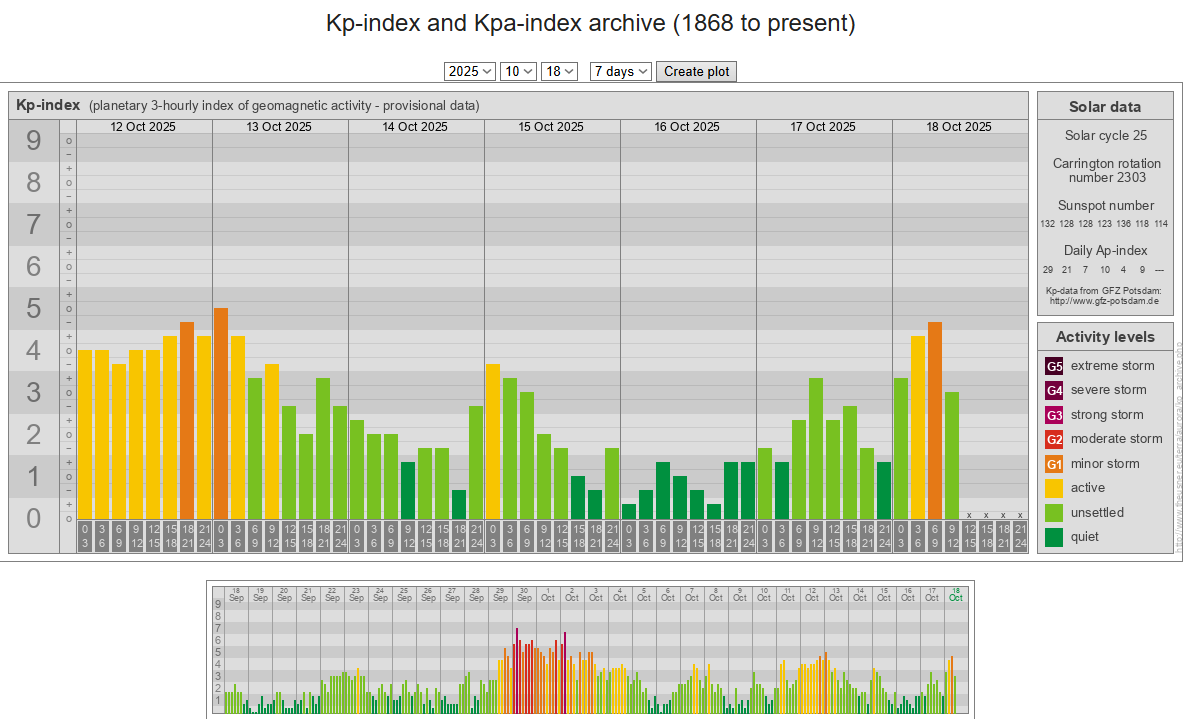Click the Kp axis label 0
This screenshot has height=719, width=1183.
[x=33, y=518]
